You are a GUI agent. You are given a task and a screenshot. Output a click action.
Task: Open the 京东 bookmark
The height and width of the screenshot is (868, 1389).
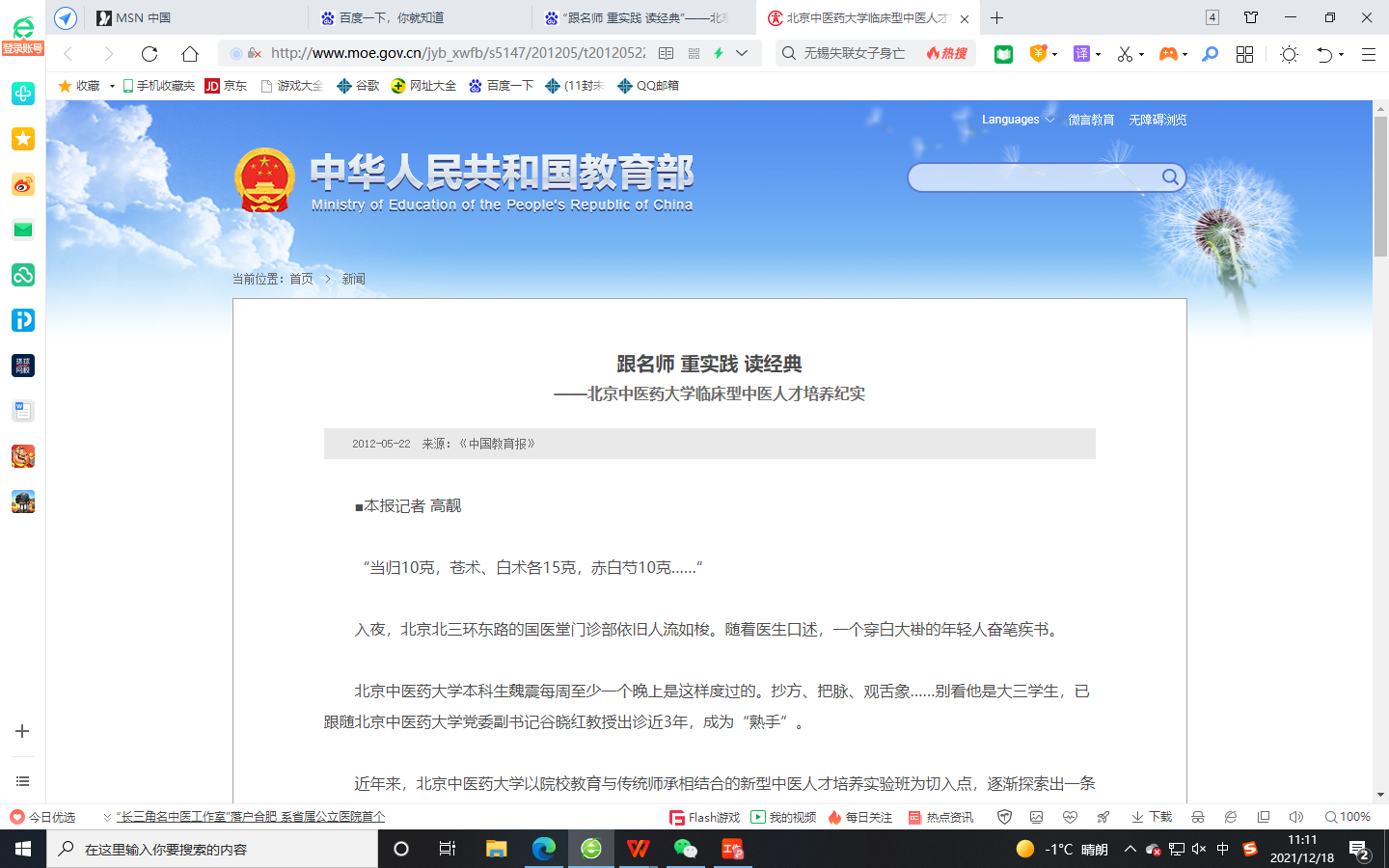click(x=226, y=86)
